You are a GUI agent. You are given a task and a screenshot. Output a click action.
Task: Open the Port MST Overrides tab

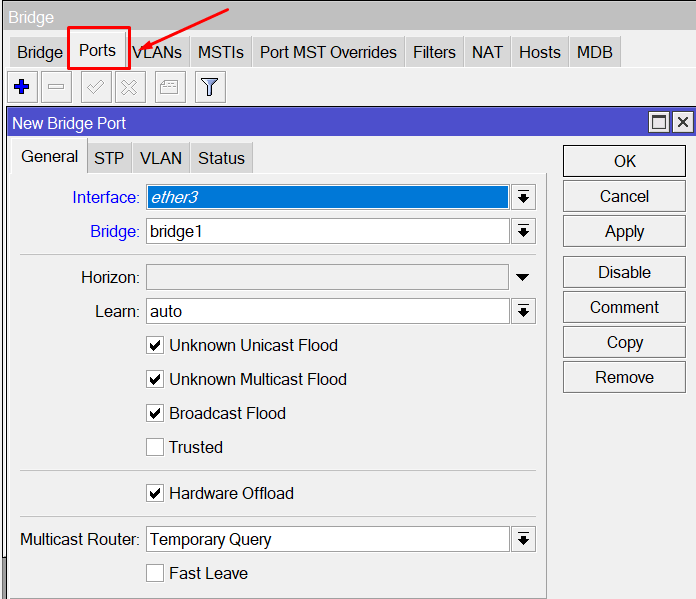[328, 52]
